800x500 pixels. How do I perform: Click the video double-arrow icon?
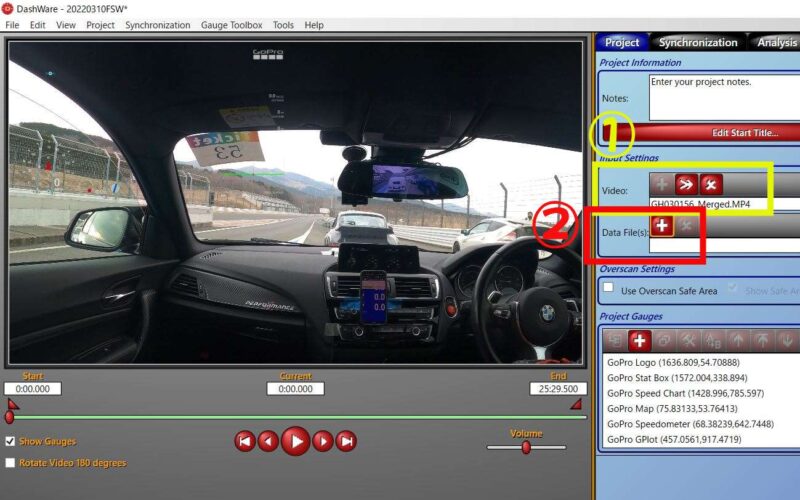point(686,184)
